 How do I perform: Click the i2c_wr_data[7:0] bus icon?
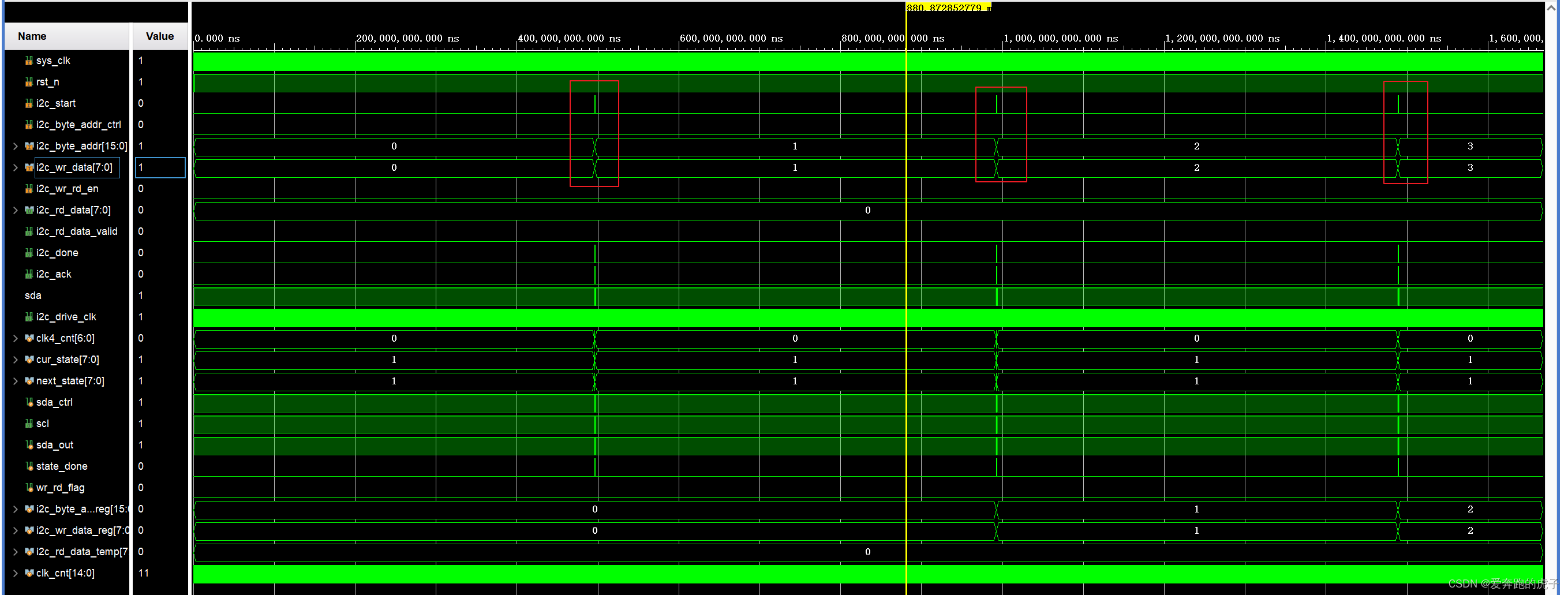click(x=29, y=167)
